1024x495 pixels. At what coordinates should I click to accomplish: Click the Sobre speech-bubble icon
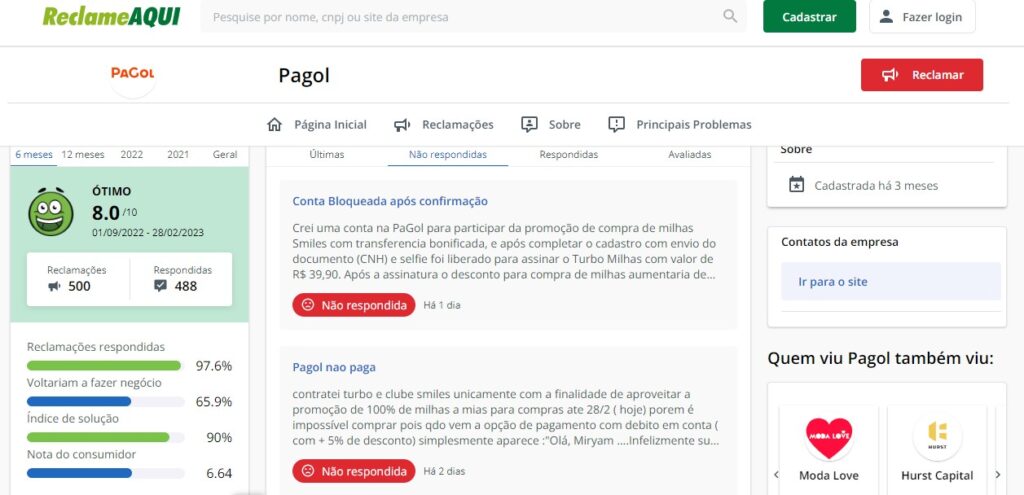pos(529,124)
